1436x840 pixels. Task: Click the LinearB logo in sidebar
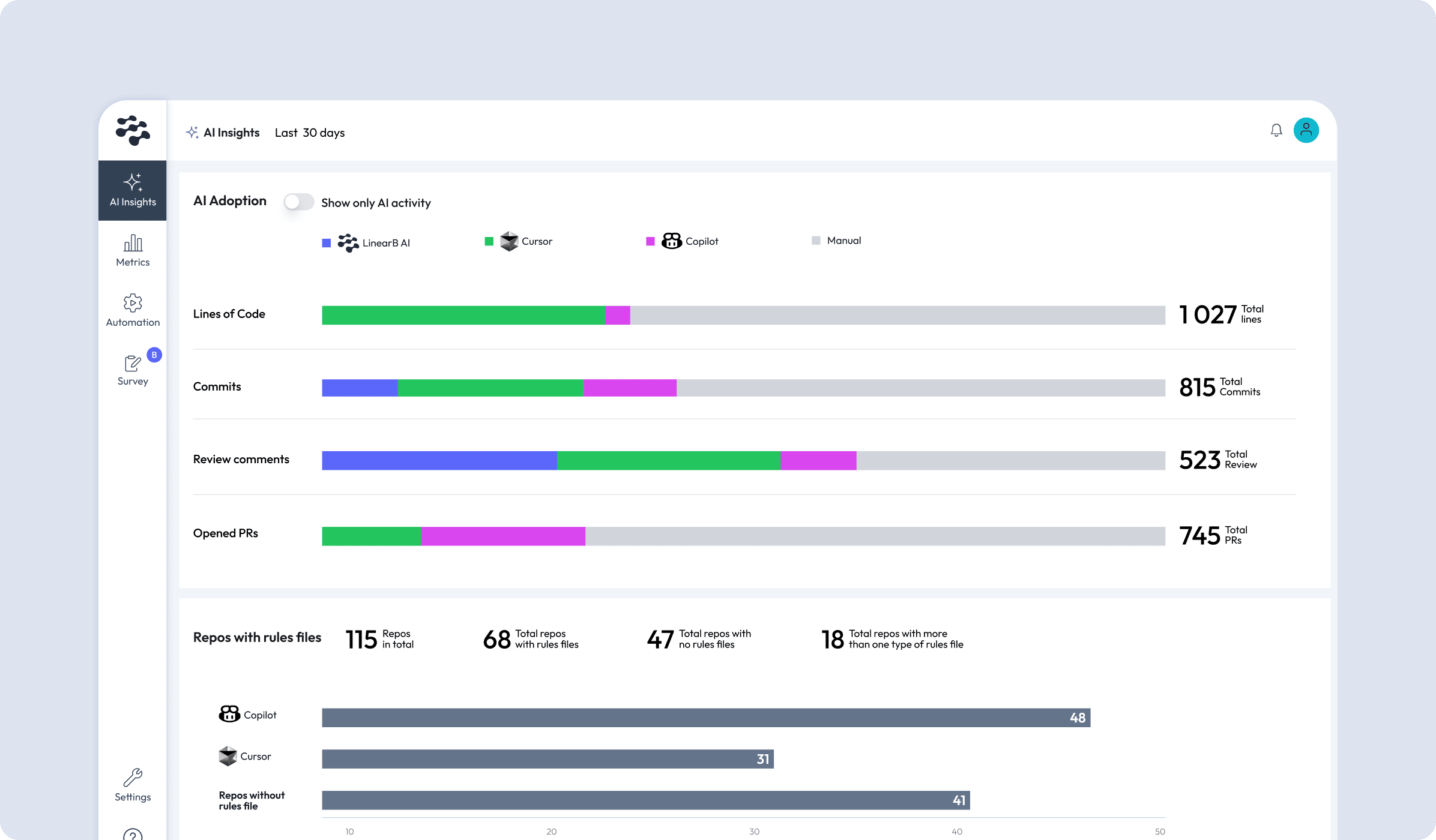[x=133, y=130]
